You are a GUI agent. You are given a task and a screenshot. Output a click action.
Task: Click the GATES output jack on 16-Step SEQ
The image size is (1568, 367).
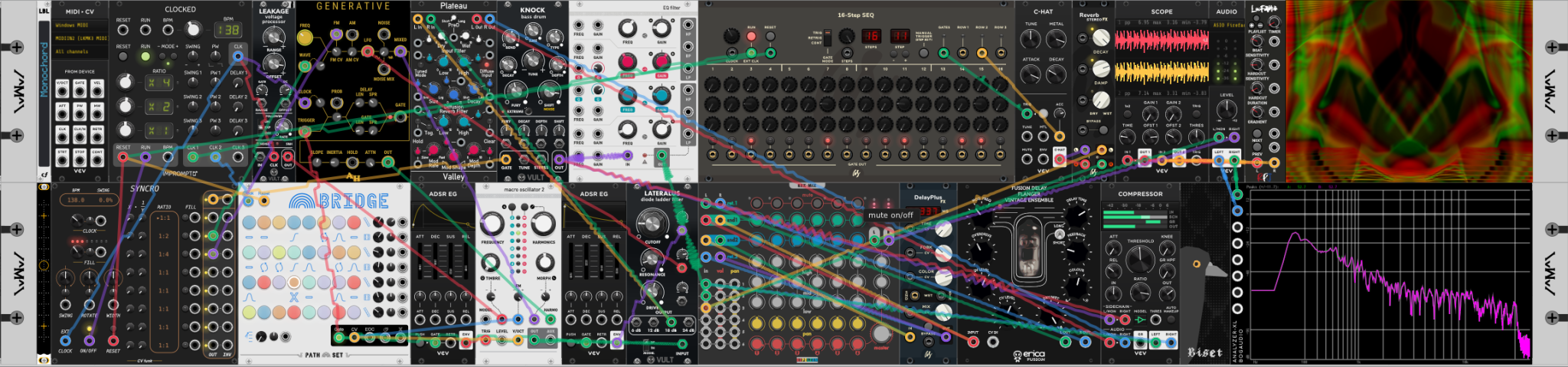(944, 54)
